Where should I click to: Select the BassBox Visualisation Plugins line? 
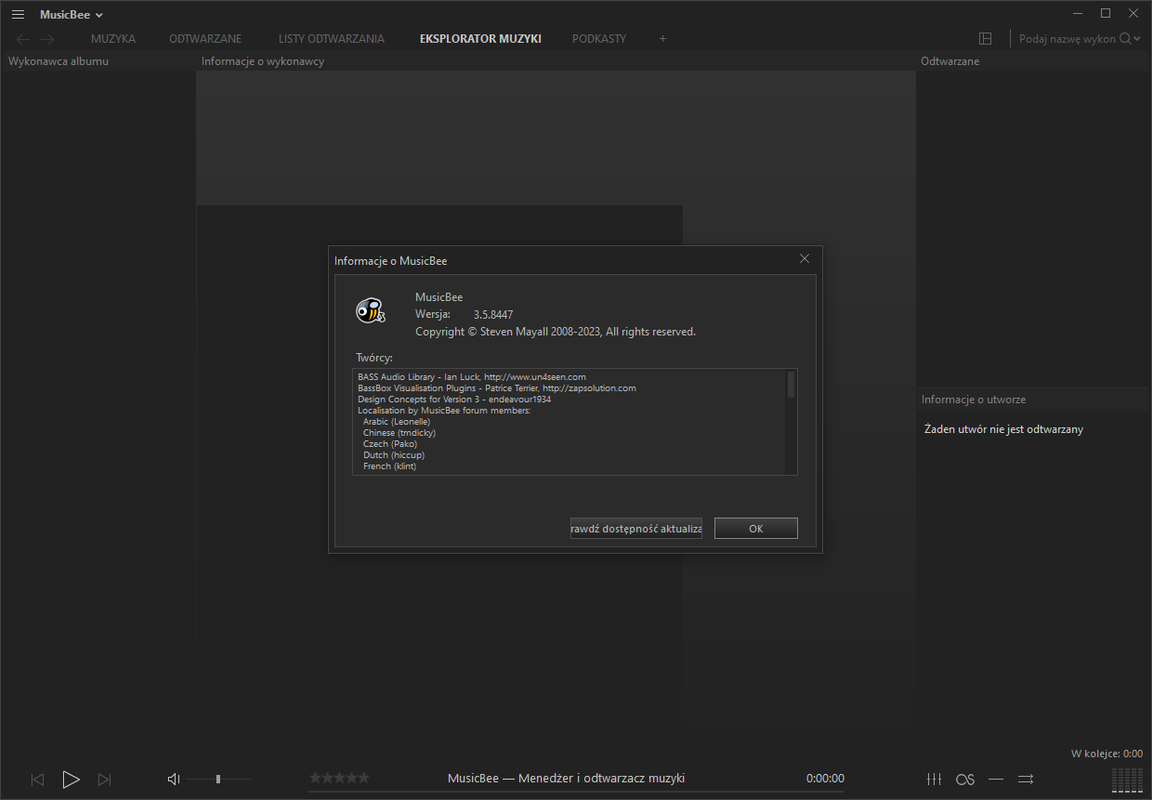click(497, 388)
